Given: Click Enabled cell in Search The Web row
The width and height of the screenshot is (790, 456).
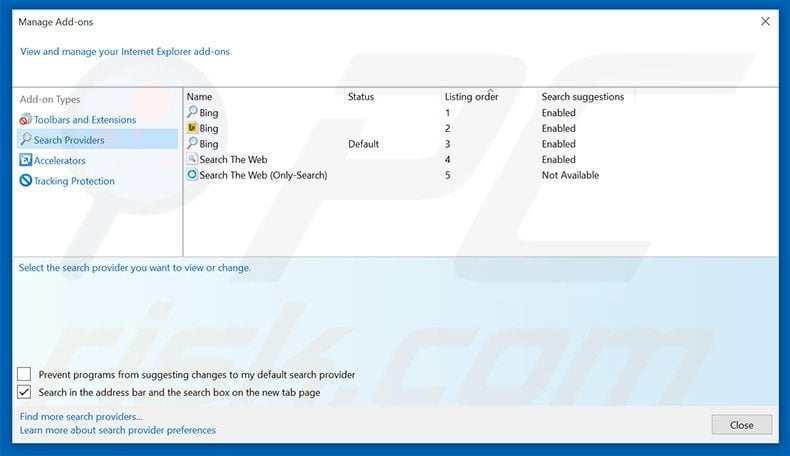Looking at the screenshot, I should [558, 159].
